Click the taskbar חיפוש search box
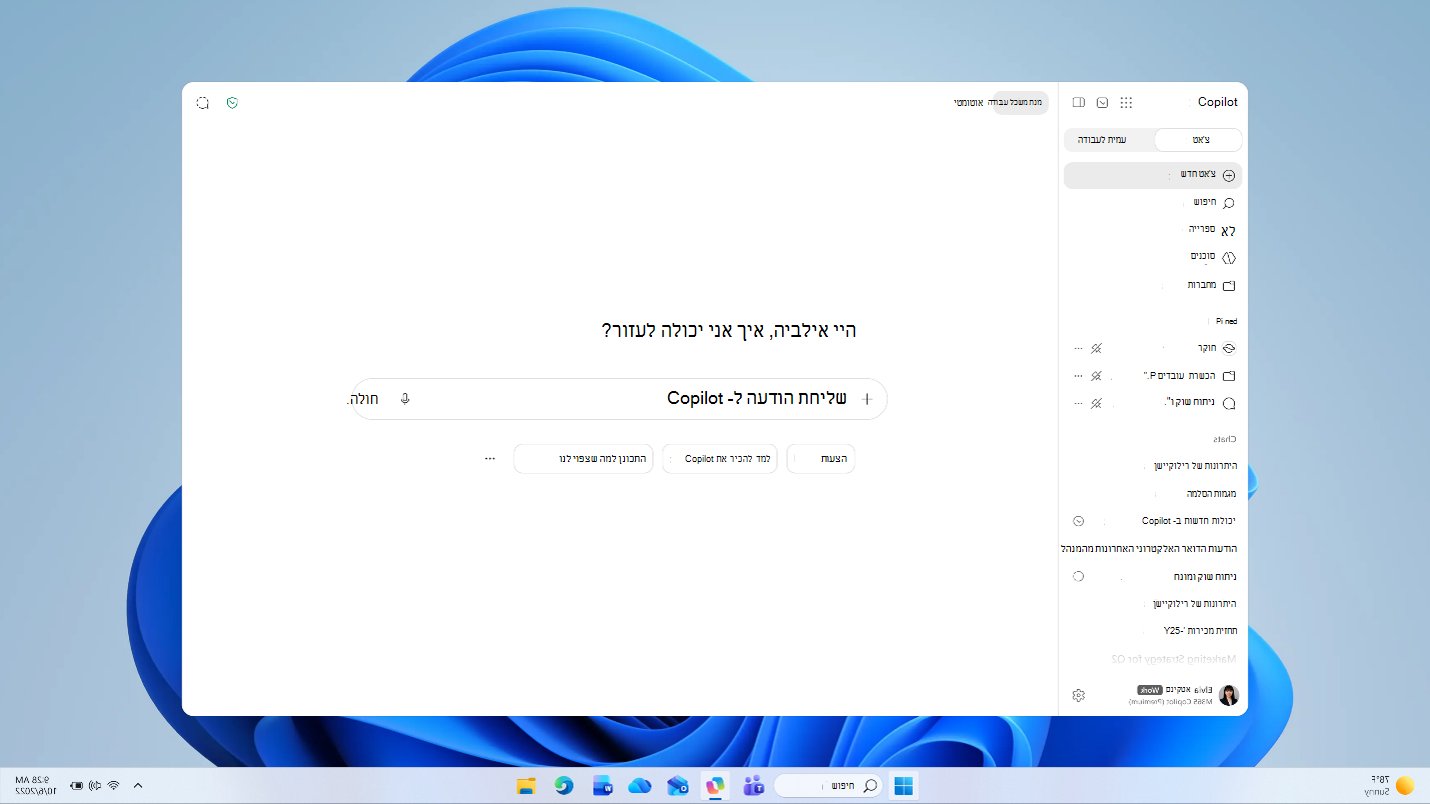The image size is (1430, 804). (828, 785)
